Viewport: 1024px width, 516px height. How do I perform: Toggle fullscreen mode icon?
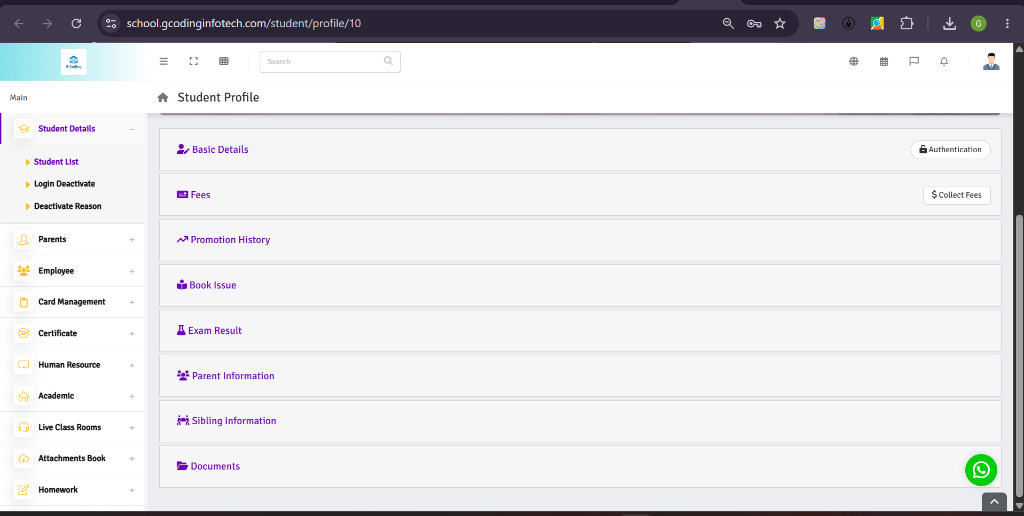[193, 61]
